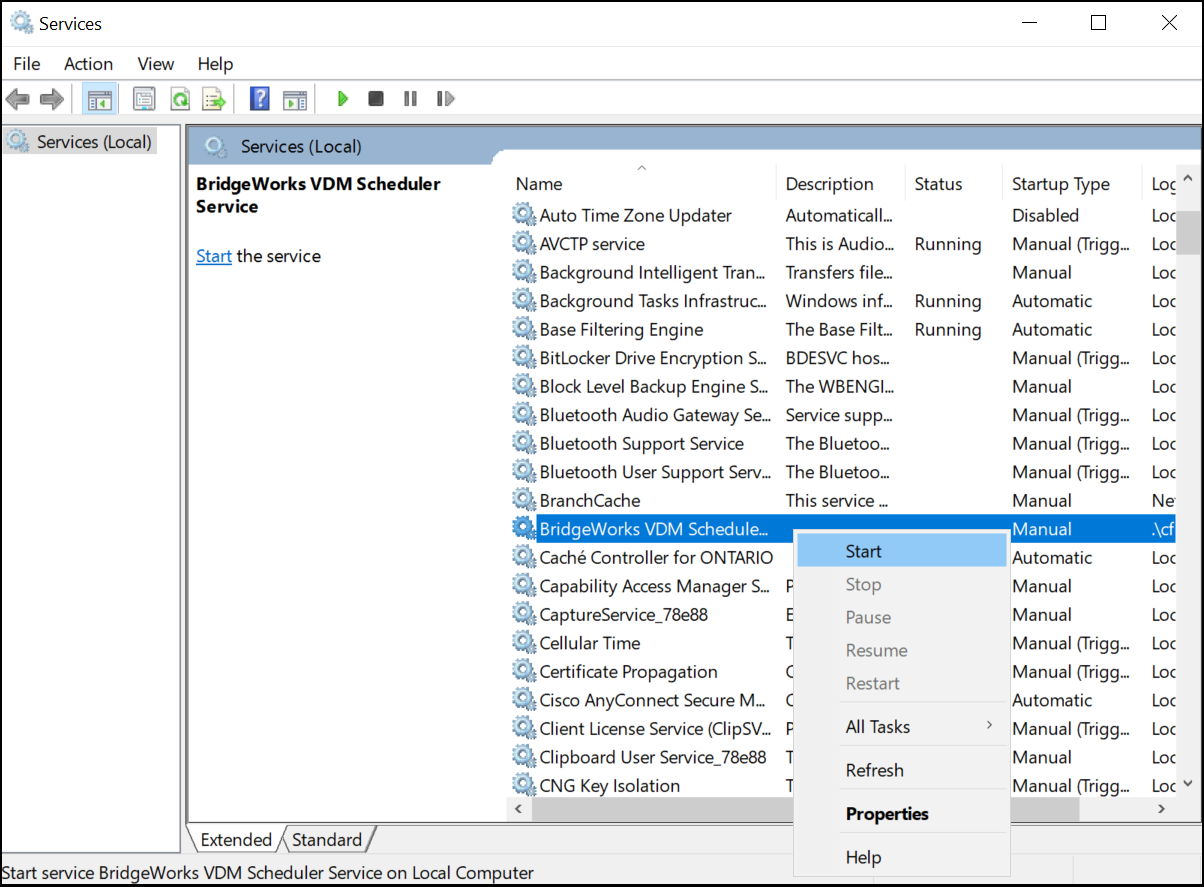Image resolution: width=1204 pixels, height=887 pixels.
Task: Select Bluetooth User Support Serv... service
Action: click(842, 472)
